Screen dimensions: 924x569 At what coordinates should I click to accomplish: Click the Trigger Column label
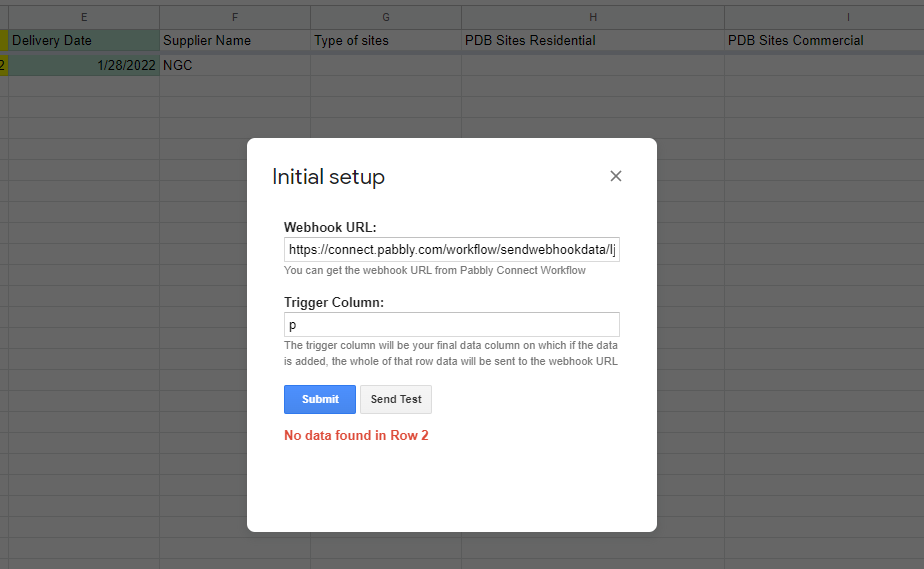[x=334, y=302]
